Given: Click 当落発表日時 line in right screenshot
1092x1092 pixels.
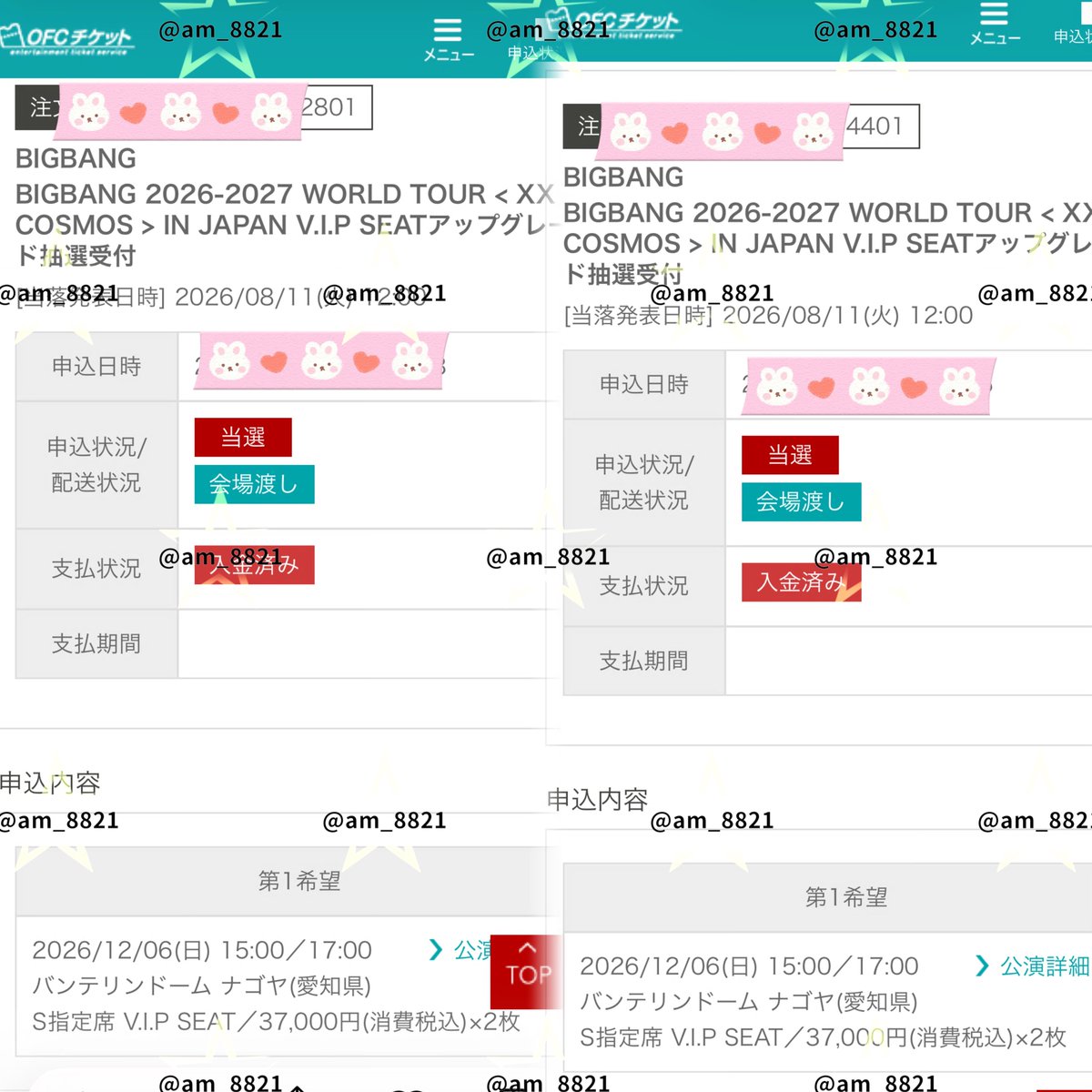Looking at the screenshot, I should point(768,316).
